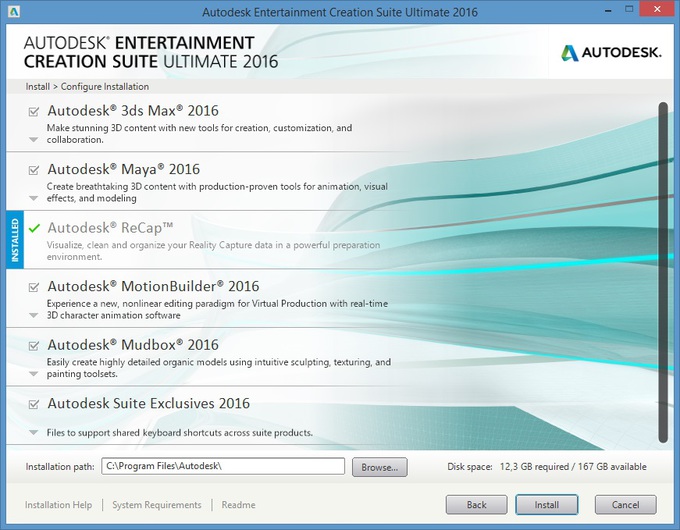
Task: Toggle the Autodesk MotionBuilder 2016 checkbox
Action: point(33,287)
